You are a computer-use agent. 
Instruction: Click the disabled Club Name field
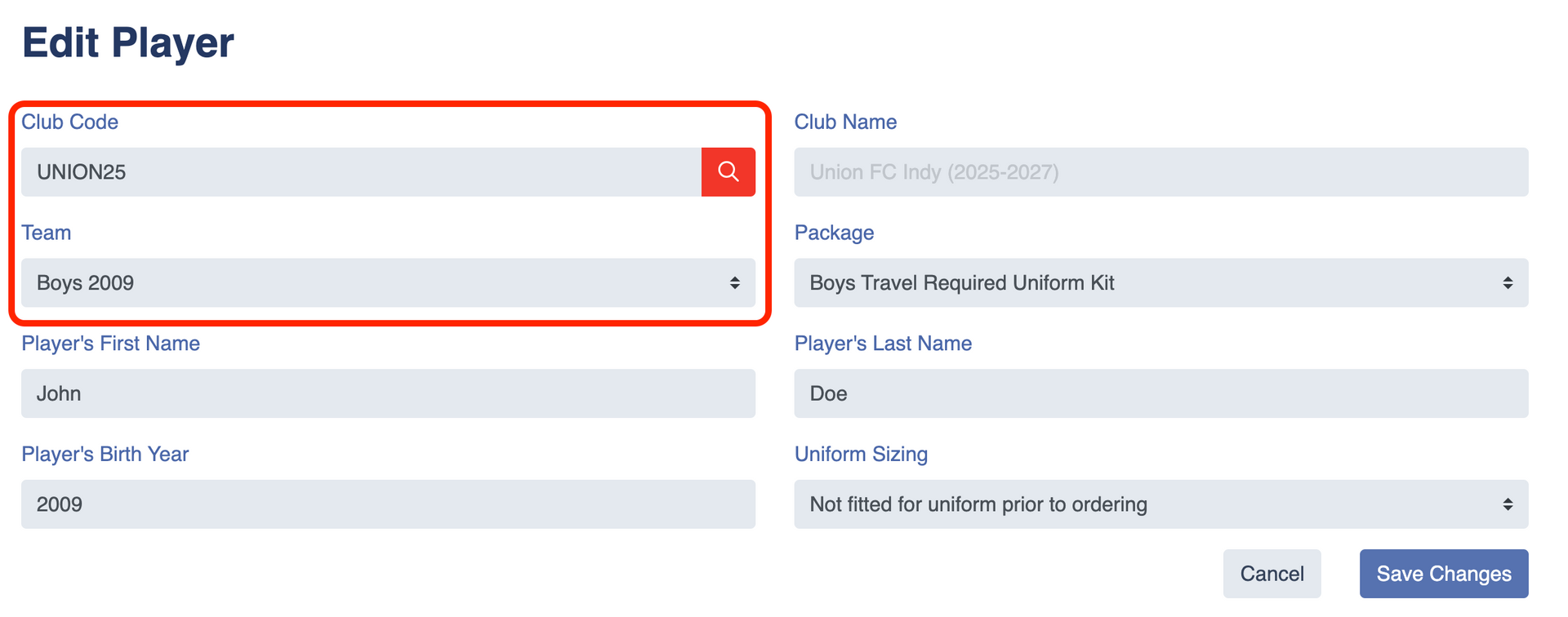click(x=1160, y=171)
